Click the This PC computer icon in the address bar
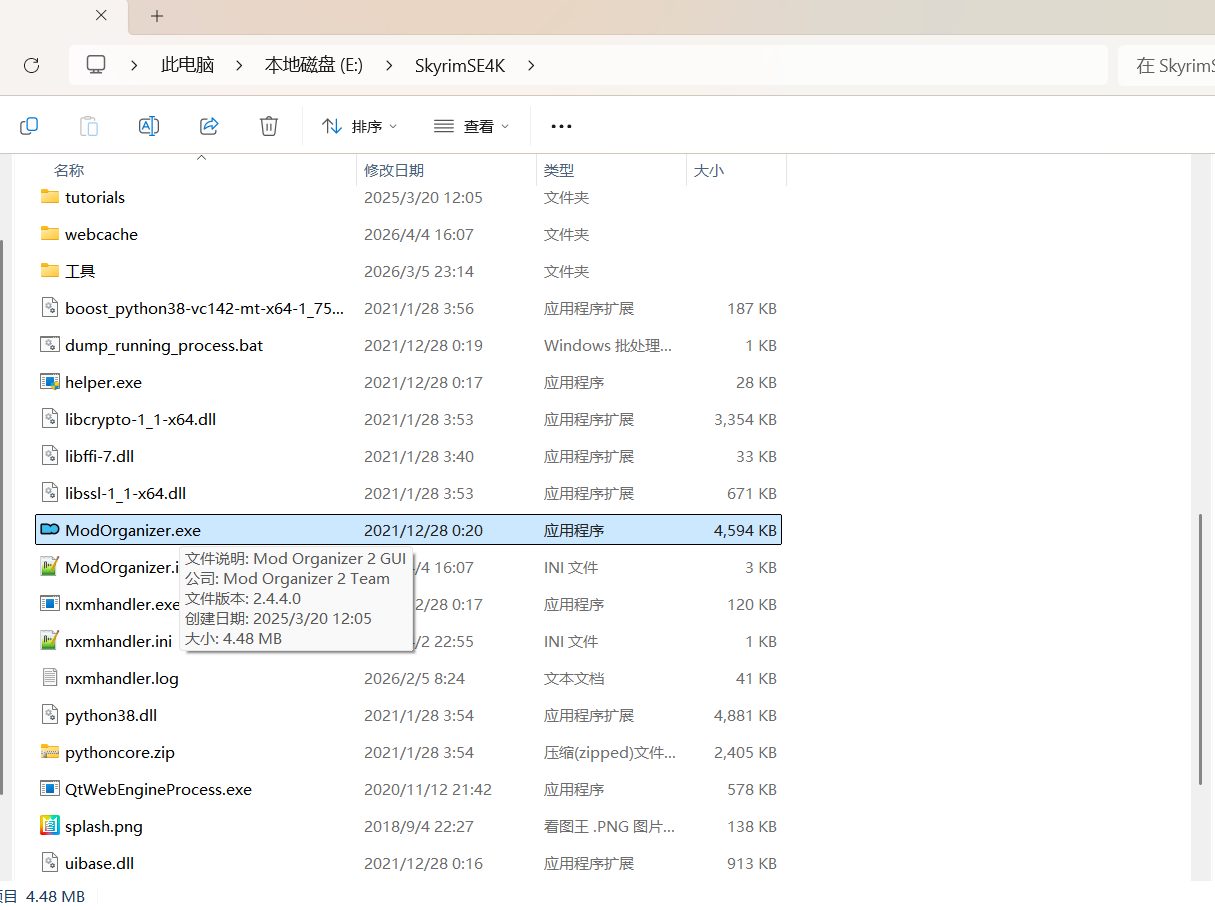 tap(95, 63)
